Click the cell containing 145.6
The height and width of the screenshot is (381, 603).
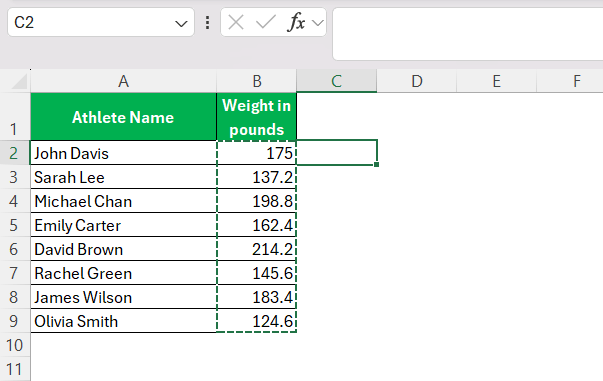click(x=257, y=273)
